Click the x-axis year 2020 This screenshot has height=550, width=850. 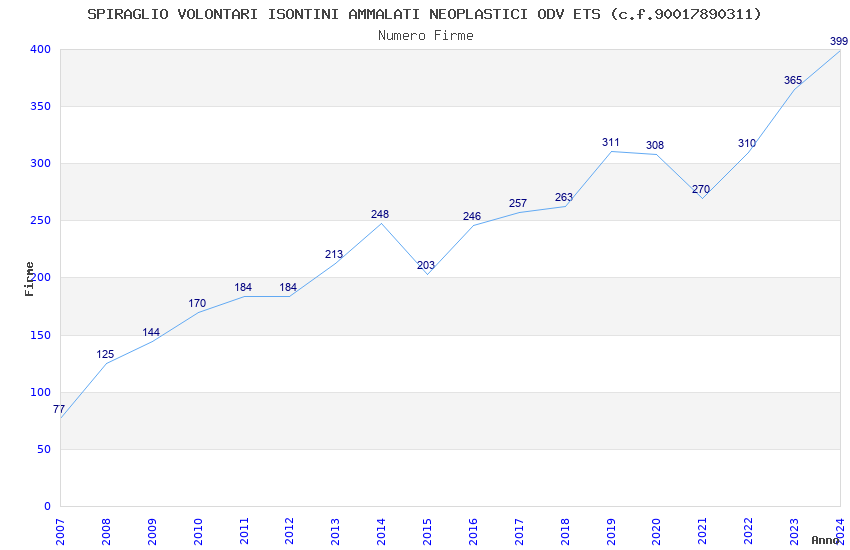(656, 532)
